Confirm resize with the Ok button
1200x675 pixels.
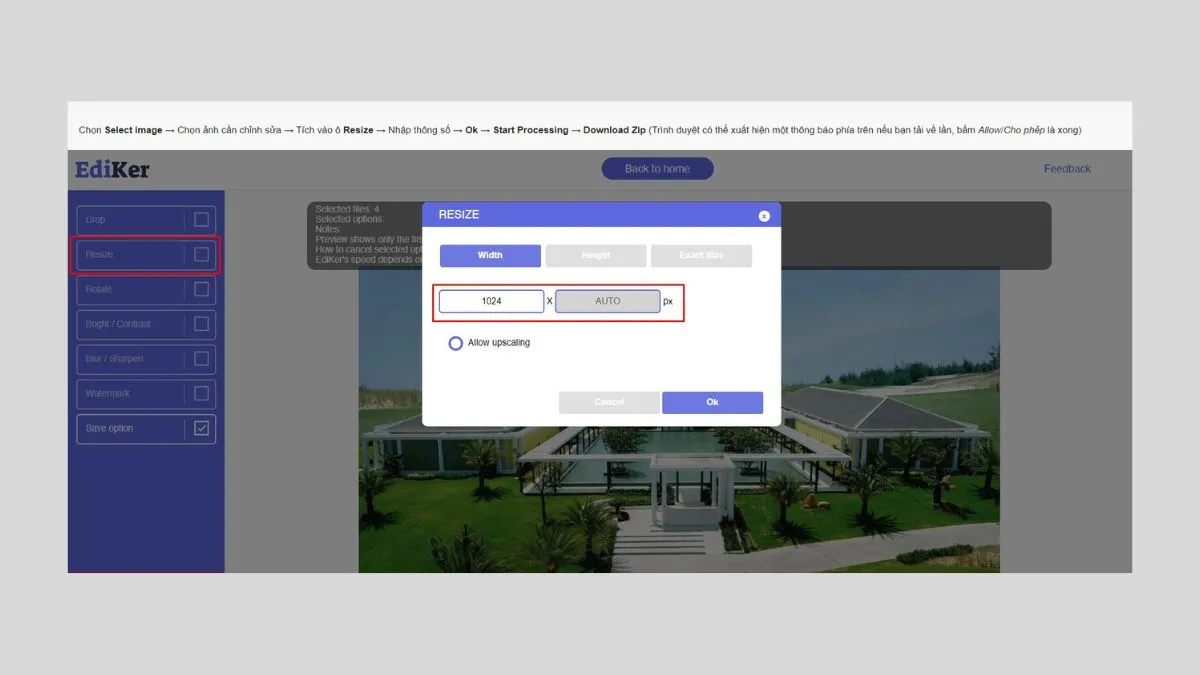[712, 402]
